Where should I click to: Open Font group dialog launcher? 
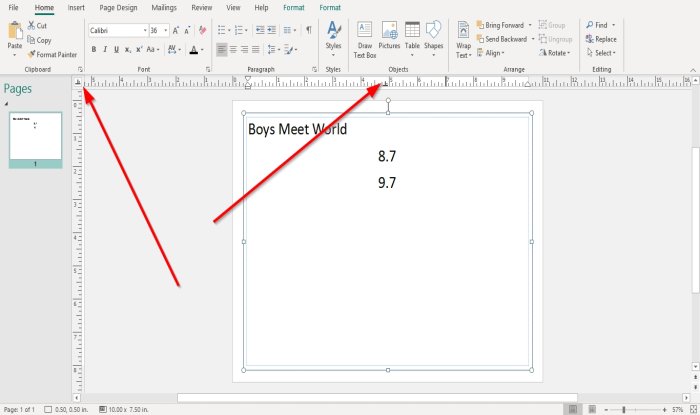pyautogui.click(x=208, y=70)
